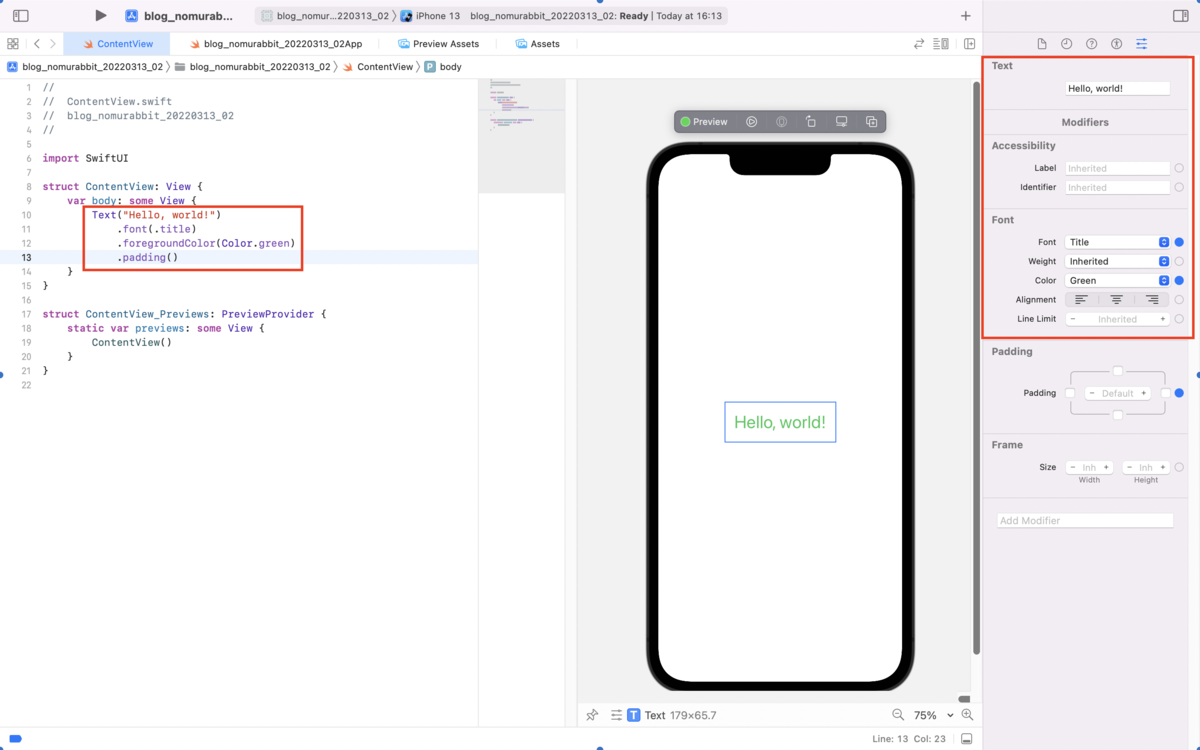This screenshot has height=750, width=1200.
Task: Show the Attributes Inspector icon
Action: pos(1142,43)
